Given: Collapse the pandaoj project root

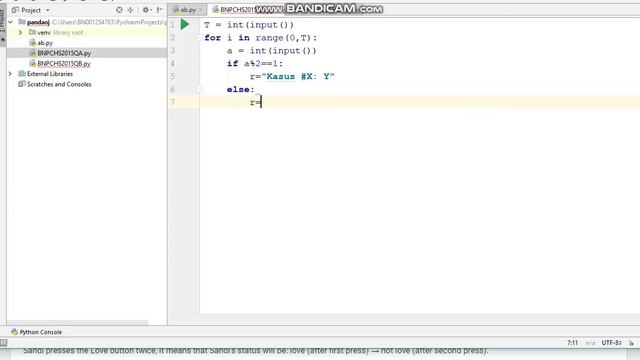Looking at the screenshot, I should [x=11, y=22].
